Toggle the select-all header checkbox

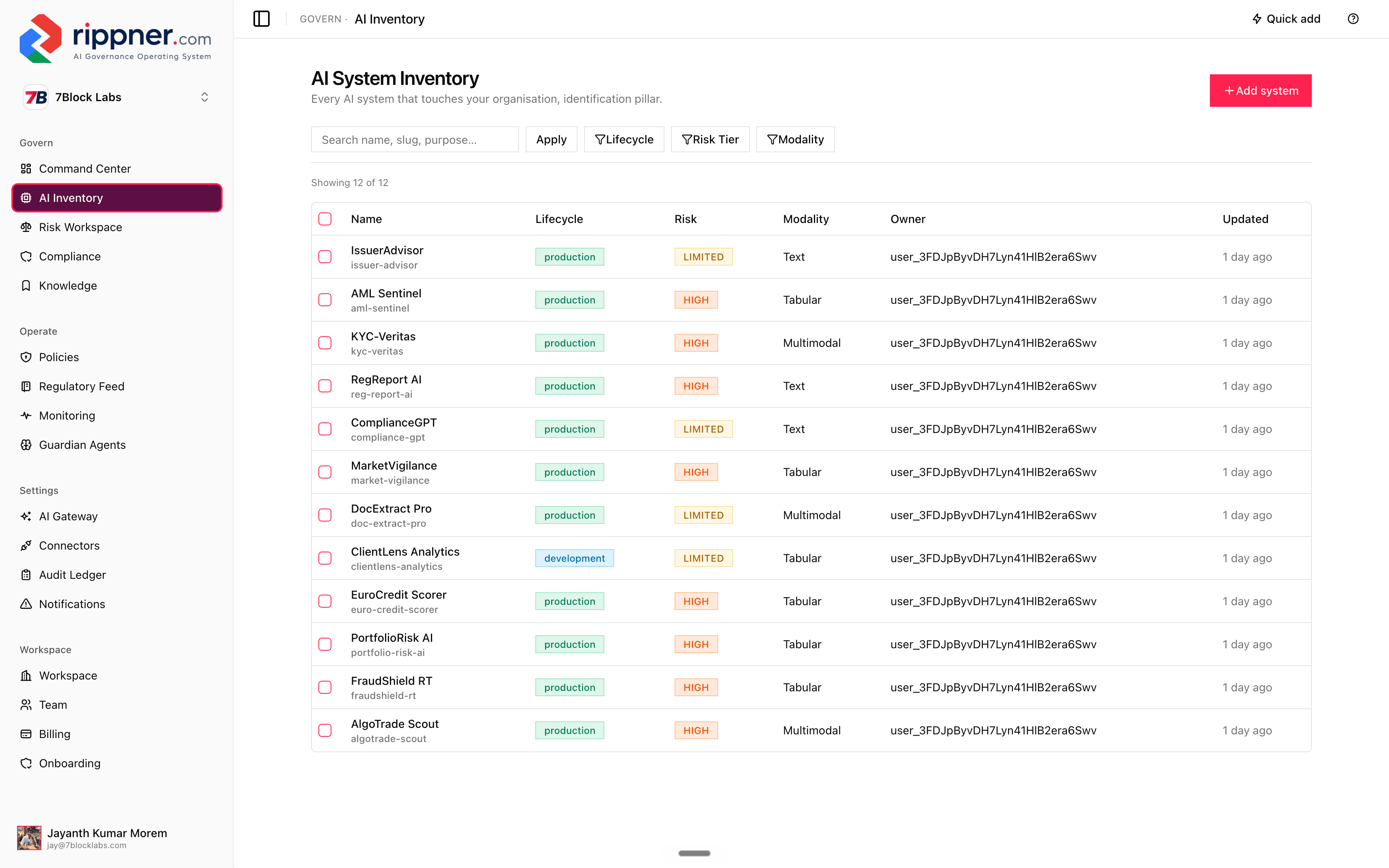[325, 219]
